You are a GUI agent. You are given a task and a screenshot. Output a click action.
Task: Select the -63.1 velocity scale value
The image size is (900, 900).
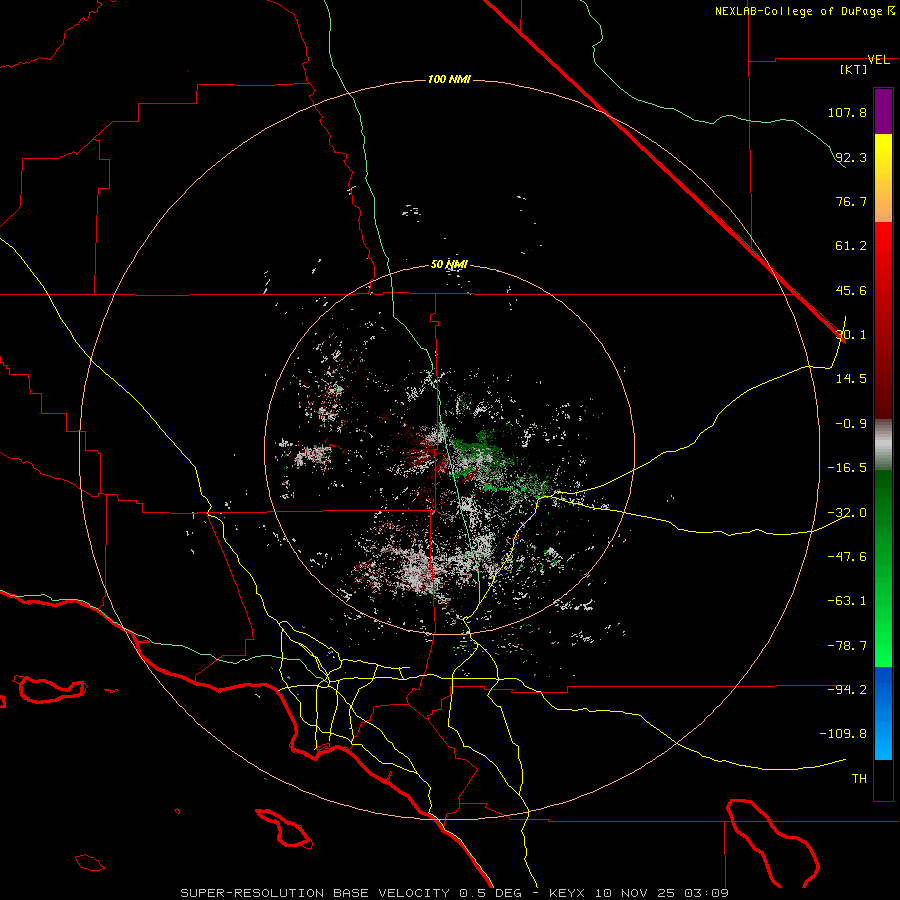(x=847, y=601)
